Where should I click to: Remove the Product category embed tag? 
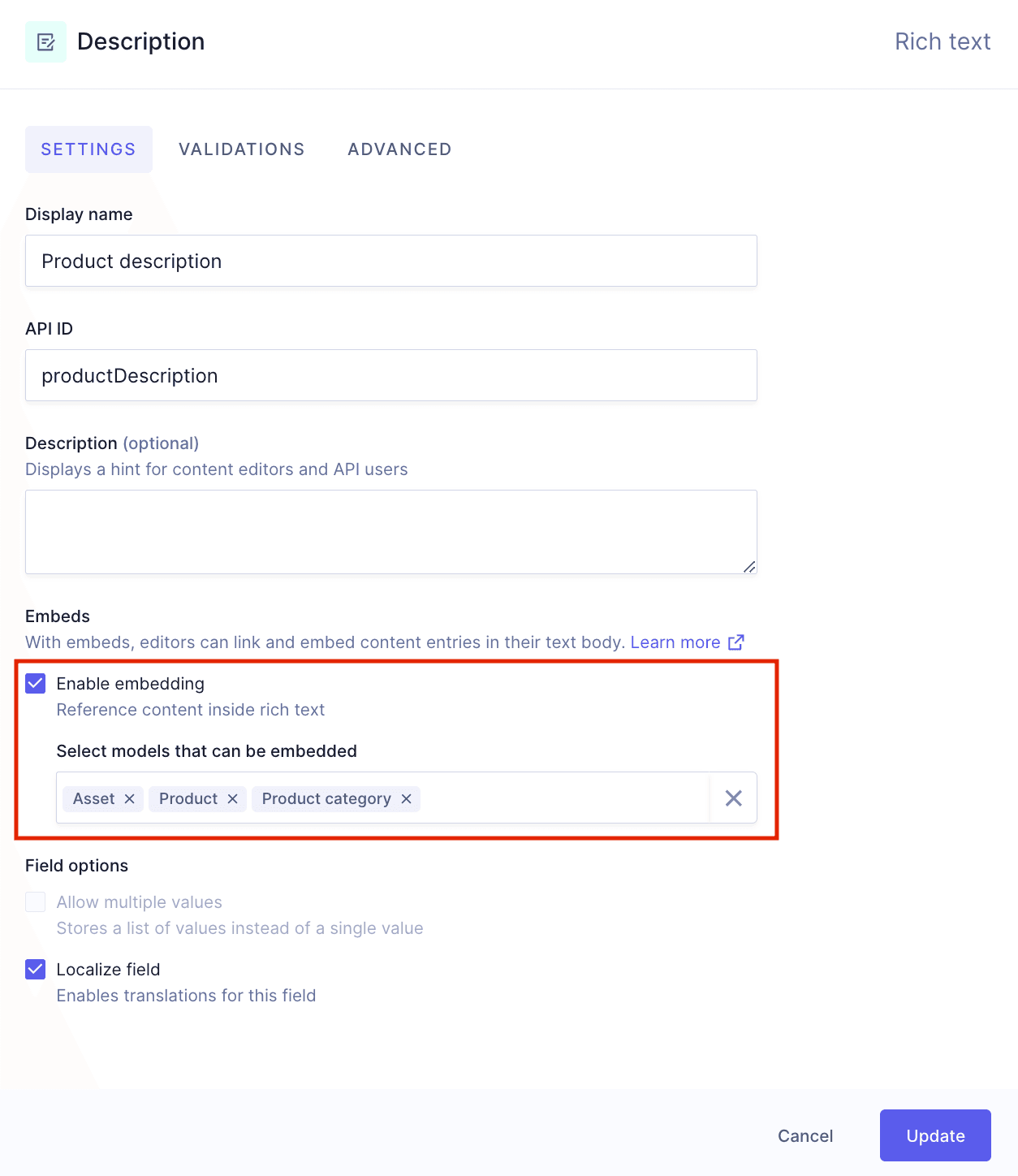click(406, 798)
